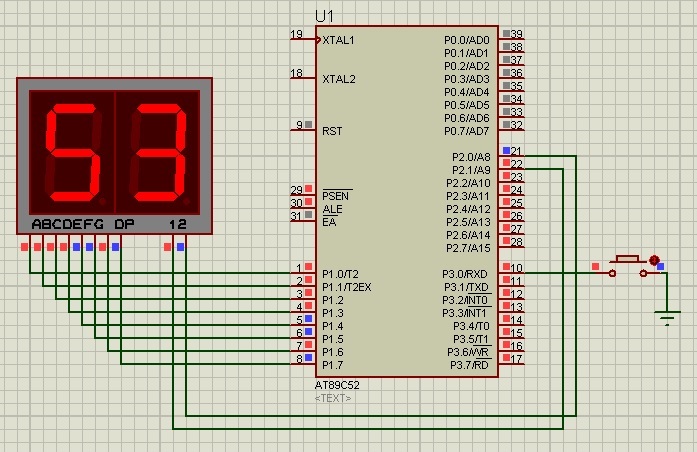
Task: Click the P2.4/A12 pin label
Action: coord(468,209)
